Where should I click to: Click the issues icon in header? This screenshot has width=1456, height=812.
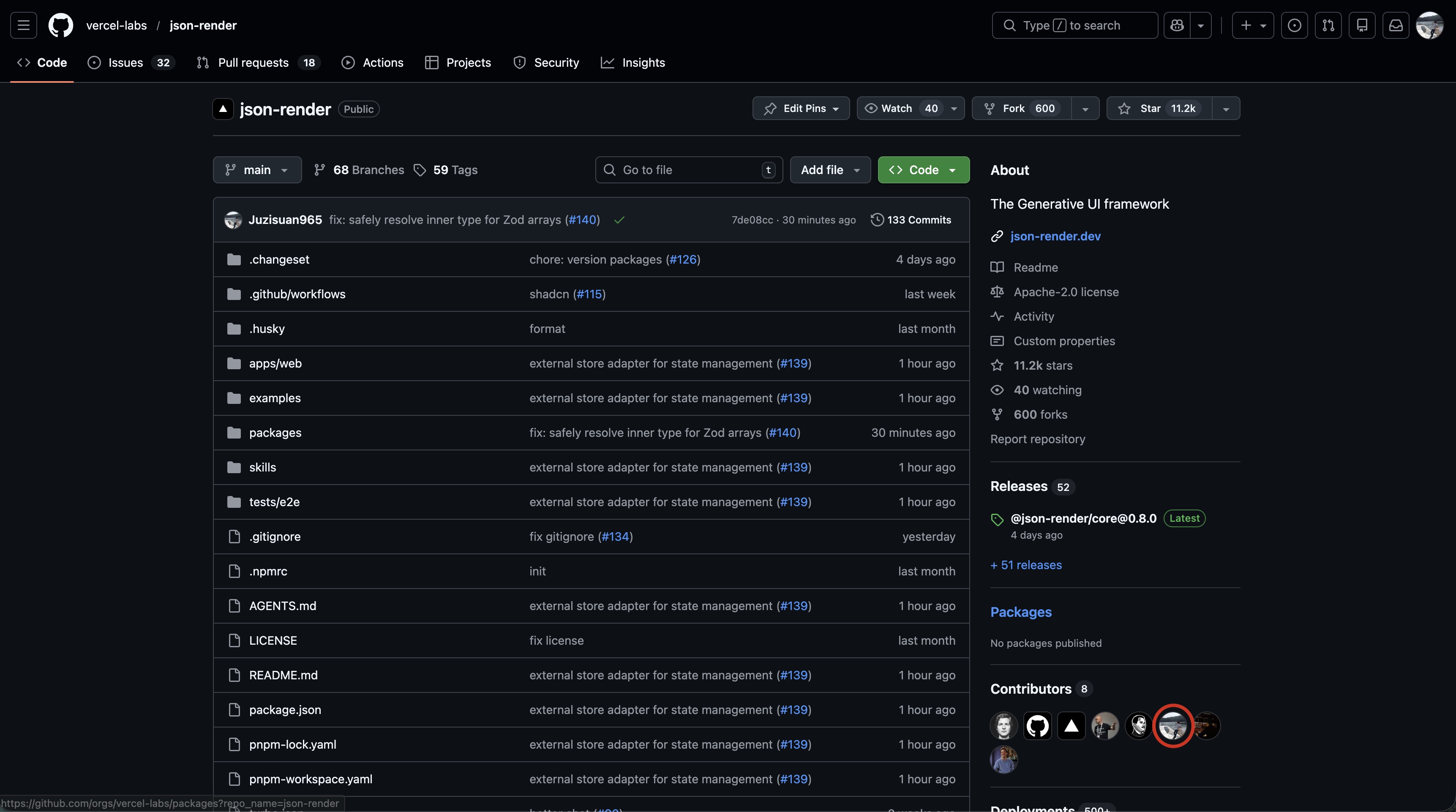click(1294, 25)
